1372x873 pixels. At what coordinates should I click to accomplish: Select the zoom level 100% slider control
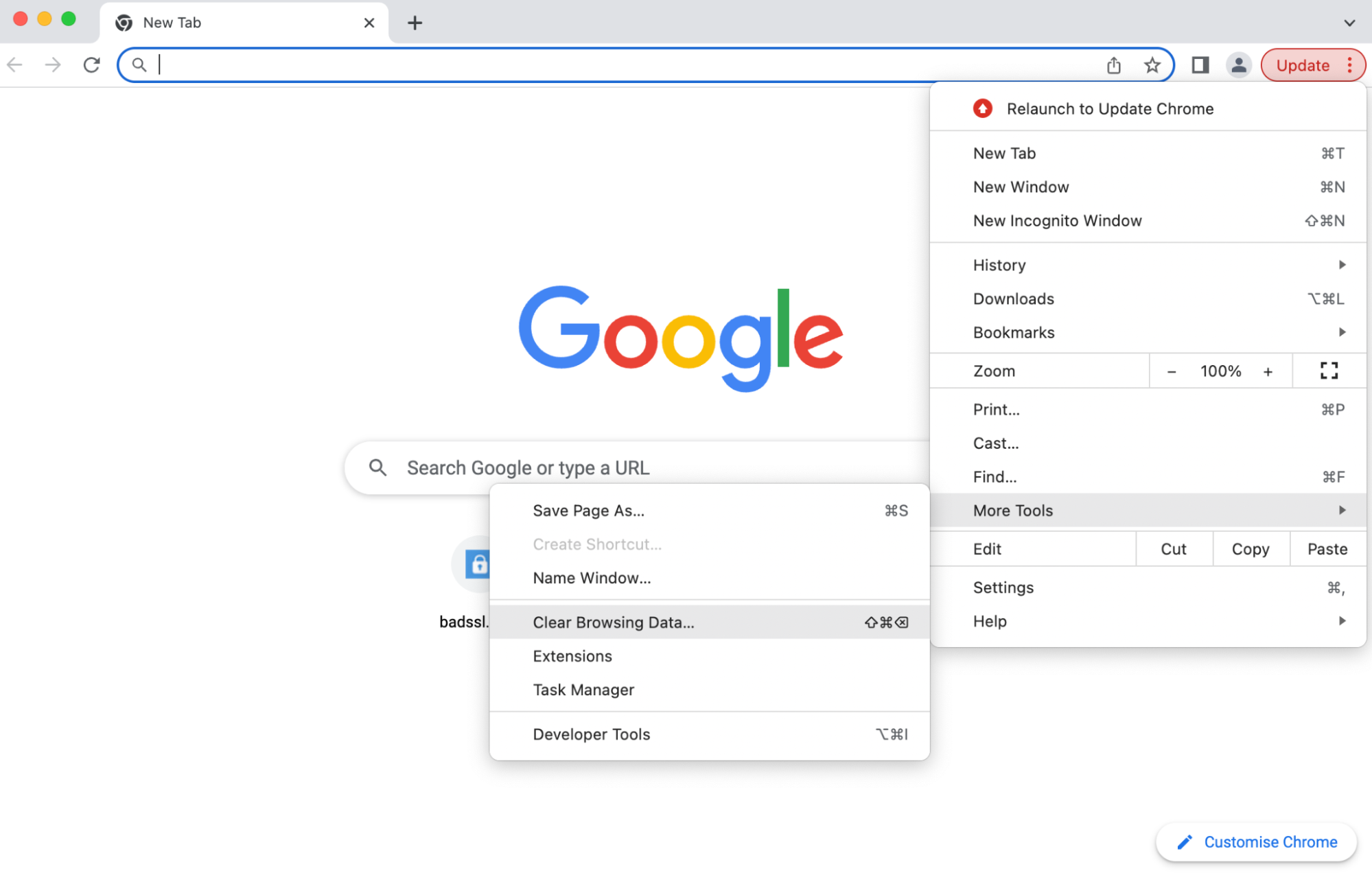pyautogui.click(x=1220, y=371)
